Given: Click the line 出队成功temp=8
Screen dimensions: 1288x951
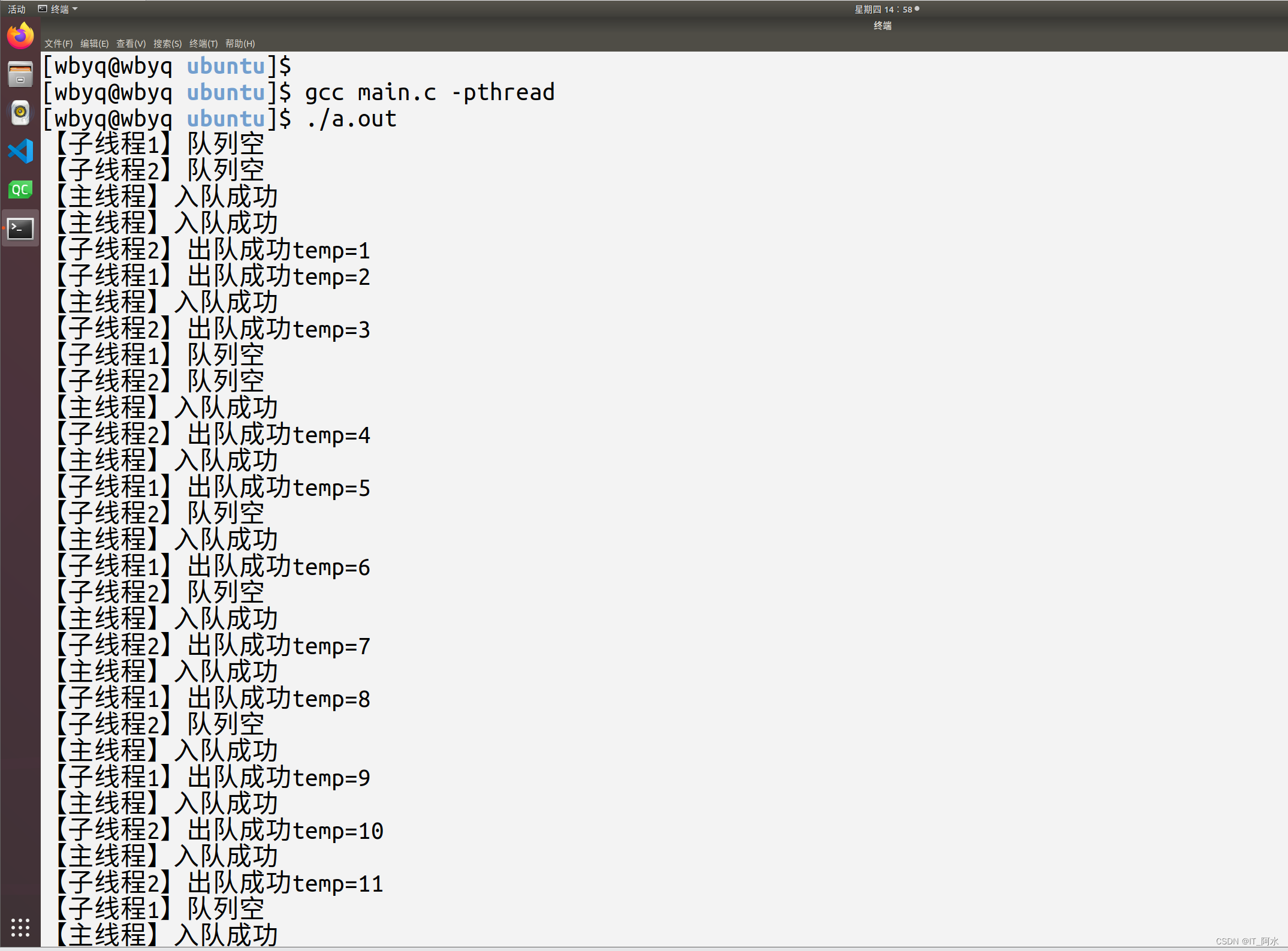Looking at the screenshot, I should point(213,699).
